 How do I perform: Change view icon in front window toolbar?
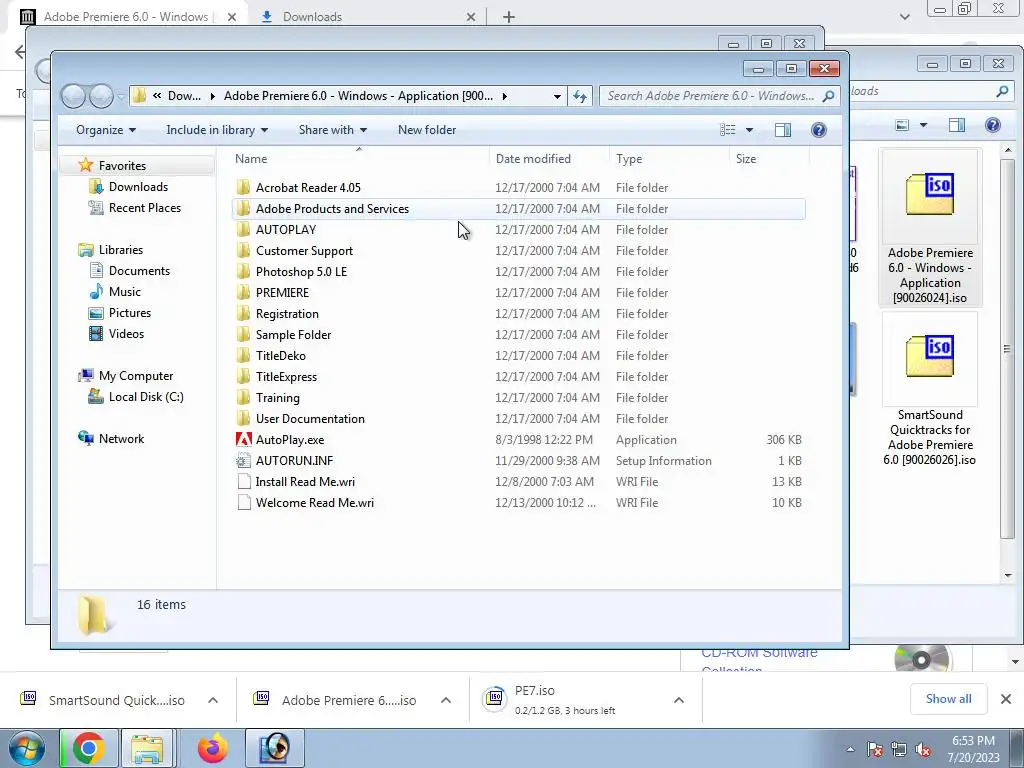coord(728,130)
